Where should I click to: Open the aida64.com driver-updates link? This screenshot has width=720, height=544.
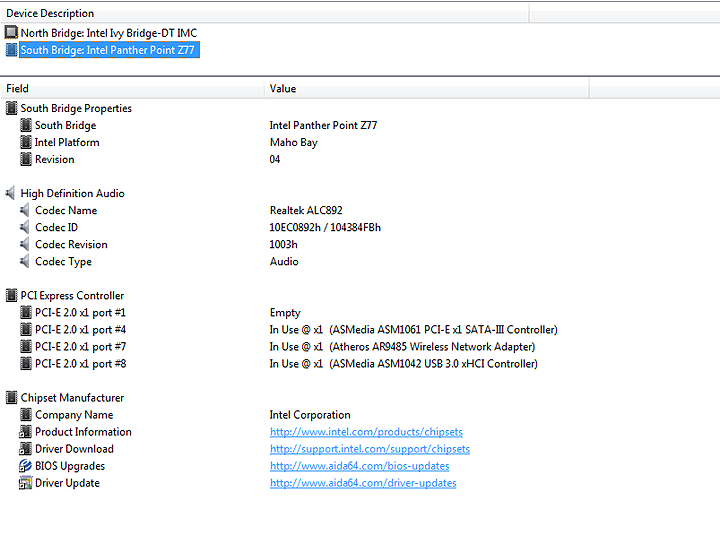coord(363,483)
